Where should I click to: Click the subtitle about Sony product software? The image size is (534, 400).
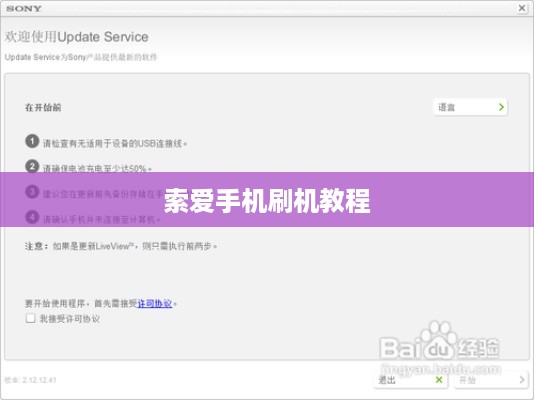[81, 57]
